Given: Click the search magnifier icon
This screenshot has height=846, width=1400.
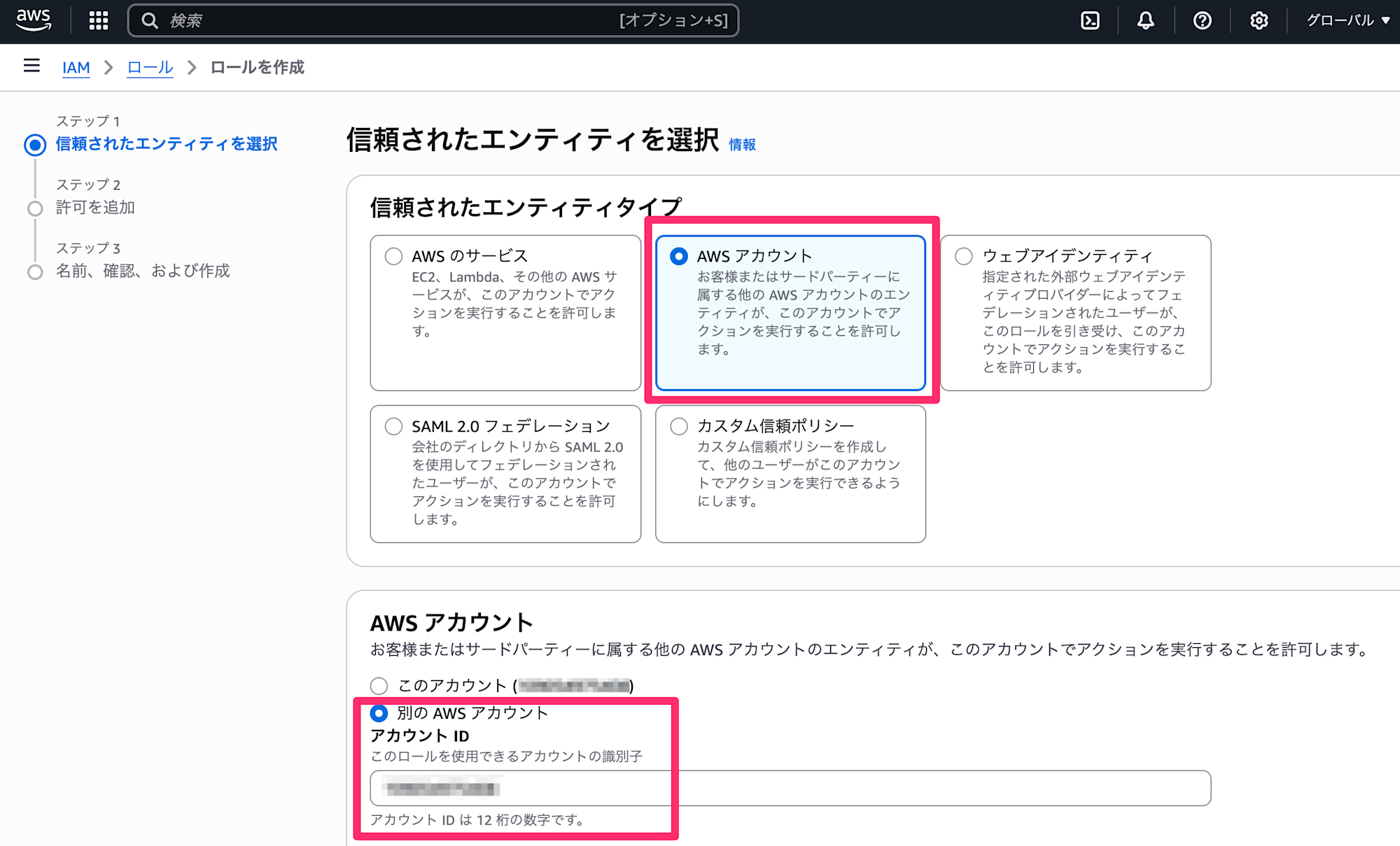Looking at the screenshot, I should click(149, 21).
